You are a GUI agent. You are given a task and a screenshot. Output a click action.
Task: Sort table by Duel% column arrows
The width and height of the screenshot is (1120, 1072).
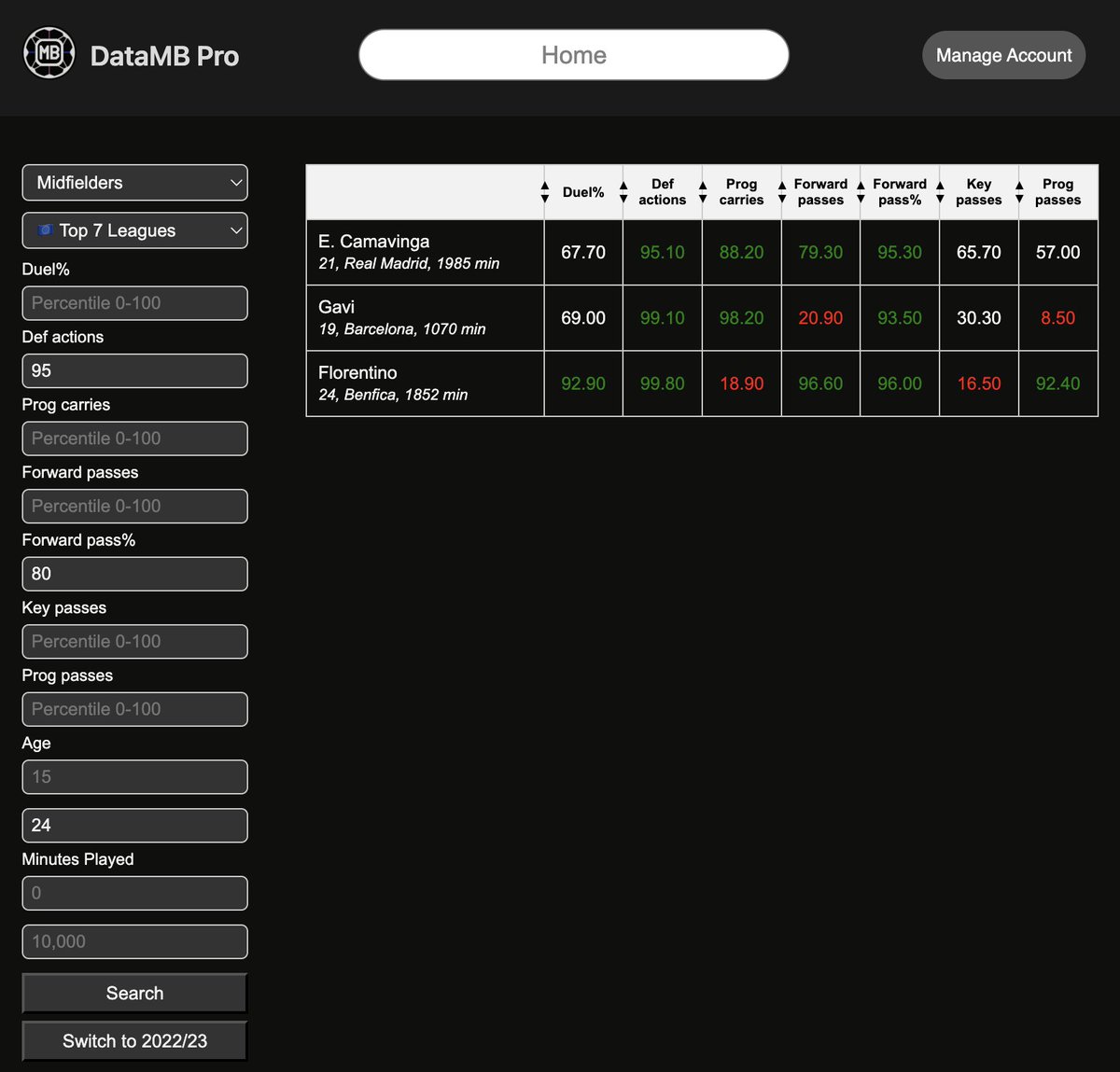[545, 192]
